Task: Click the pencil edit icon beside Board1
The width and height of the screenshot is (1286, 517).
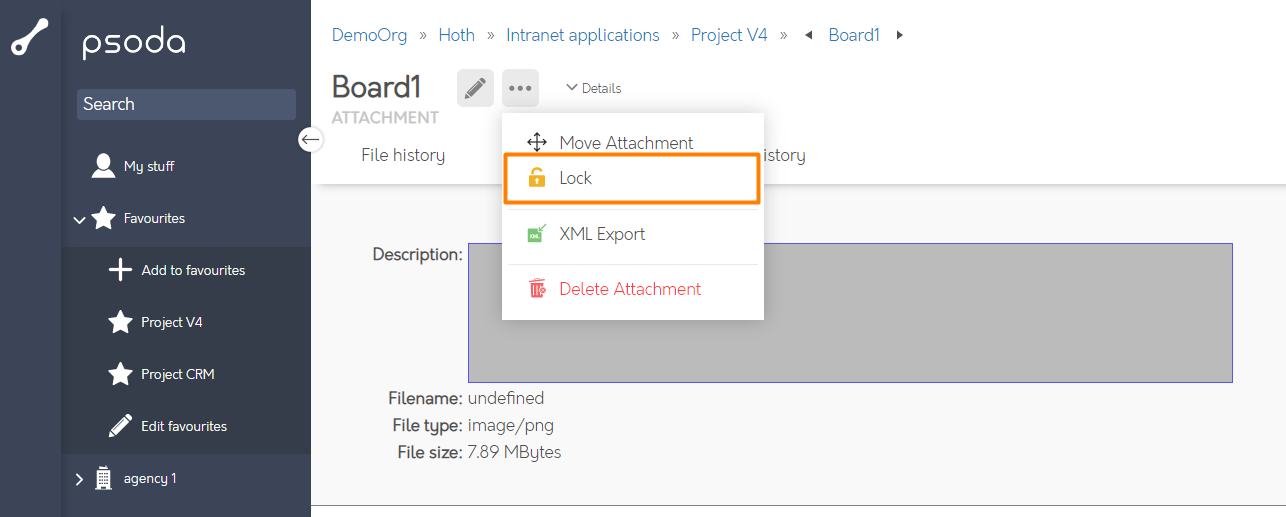Action: tap(475, 88)
